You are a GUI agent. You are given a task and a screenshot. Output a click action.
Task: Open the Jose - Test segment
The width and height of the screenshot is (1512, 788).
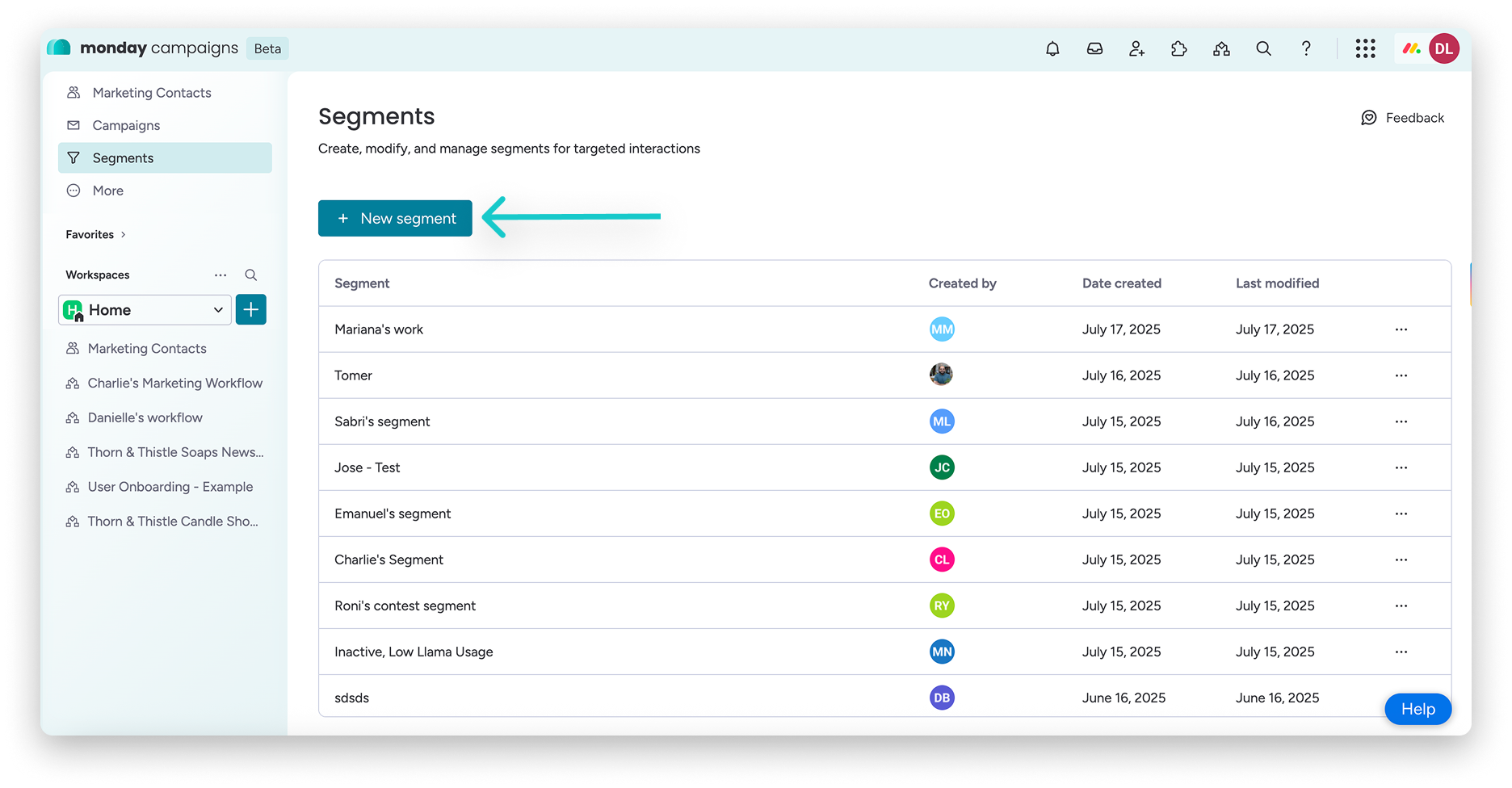click(367, 467)
